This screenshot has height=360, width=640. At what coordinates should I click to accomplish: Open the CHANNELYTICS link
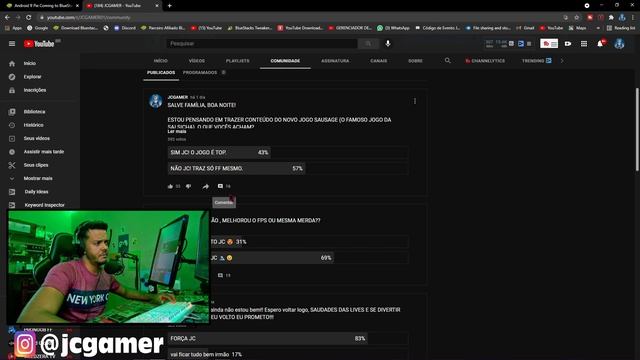click(x=485, y=61)
